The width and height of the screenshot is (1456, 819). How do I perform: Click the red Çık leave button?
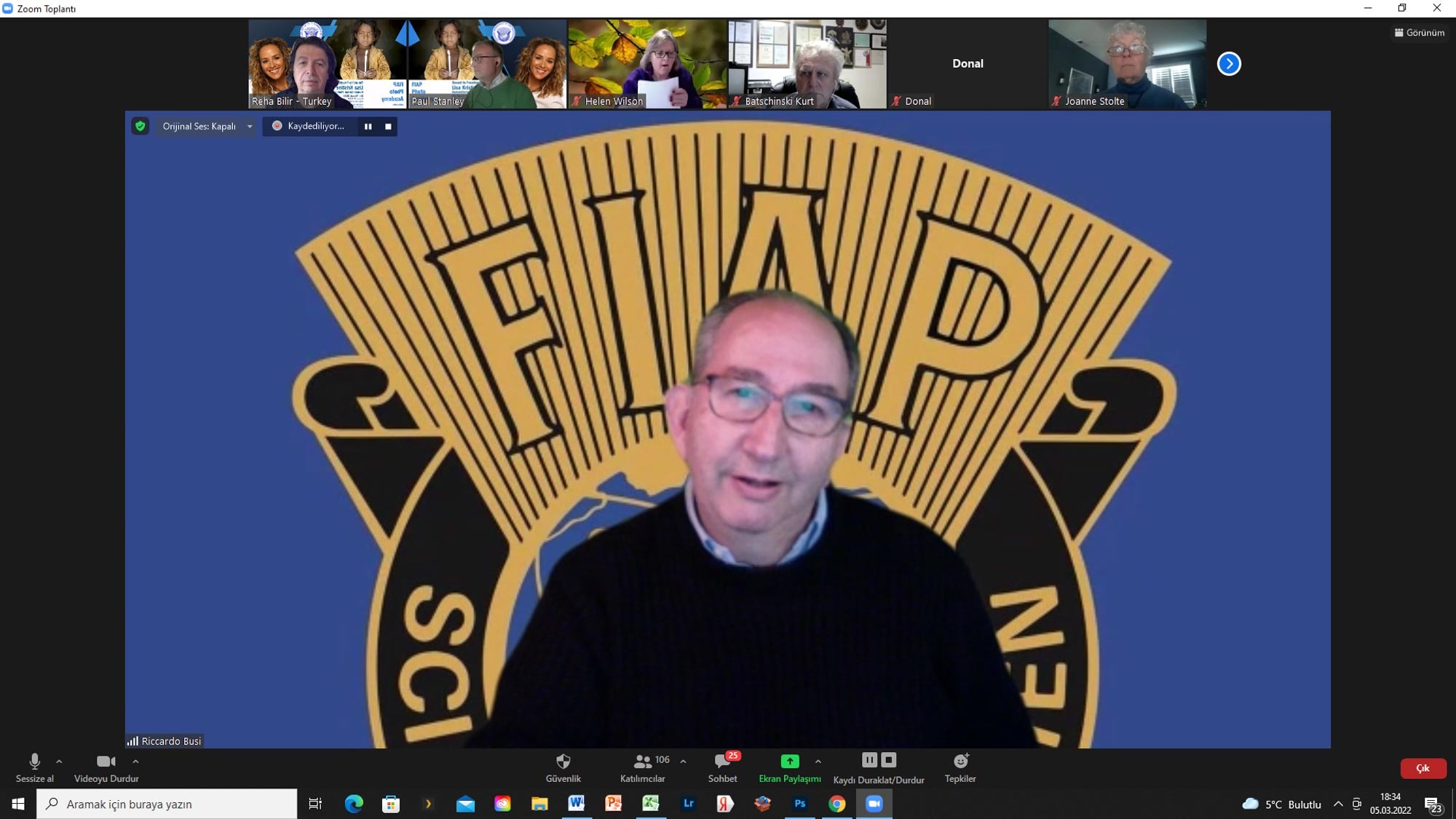(1423, 768)
